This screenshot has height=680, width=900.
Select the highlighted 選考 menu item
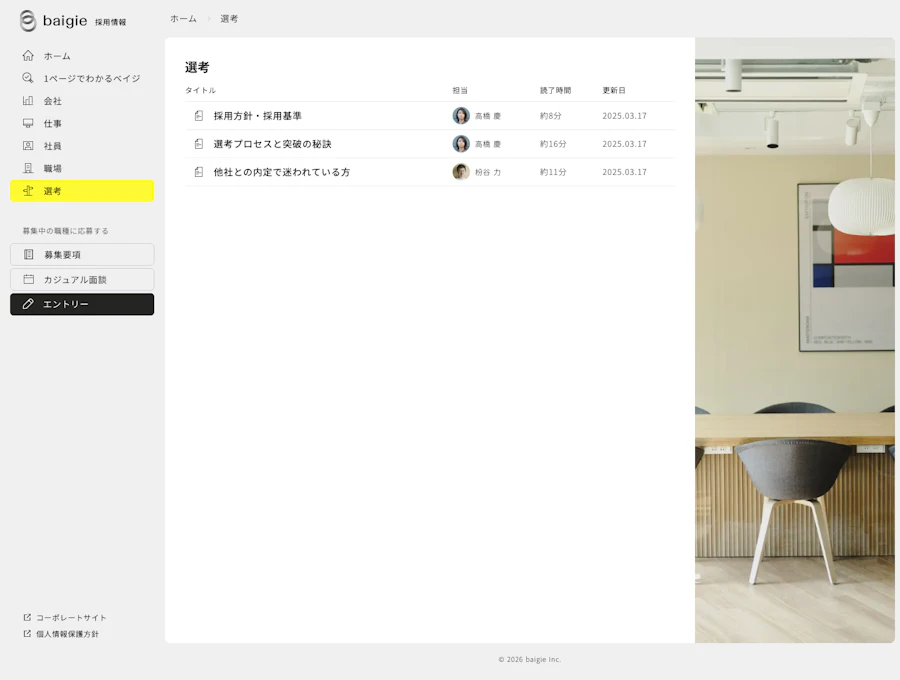click(x=82, y=191)
